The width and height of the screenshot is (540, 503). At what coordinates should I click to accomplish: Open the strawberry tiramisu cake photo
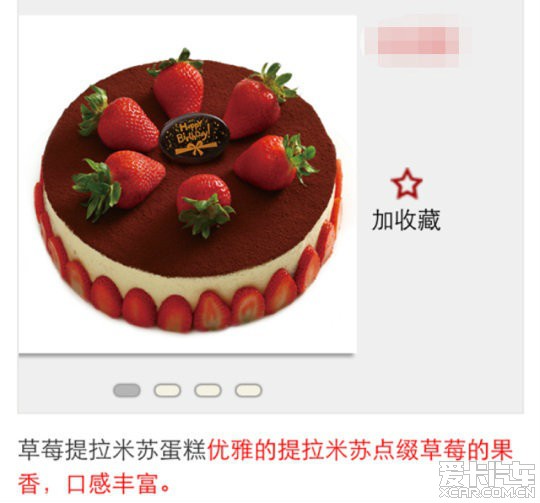(187, 184)
